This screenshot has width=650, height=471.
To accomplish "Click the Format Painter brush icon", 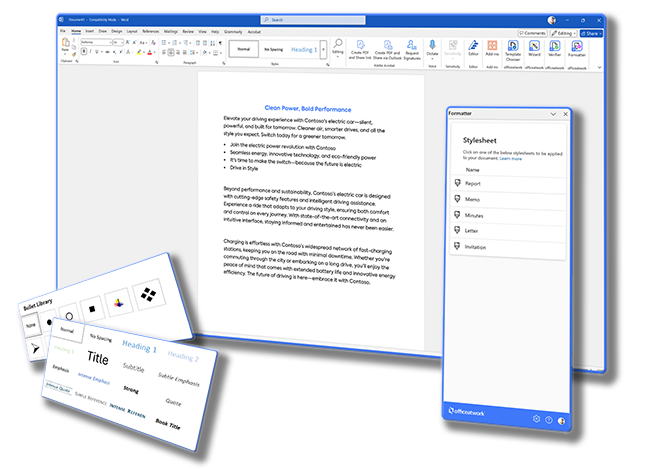I will pyautogui.click(x=74, y=54).
